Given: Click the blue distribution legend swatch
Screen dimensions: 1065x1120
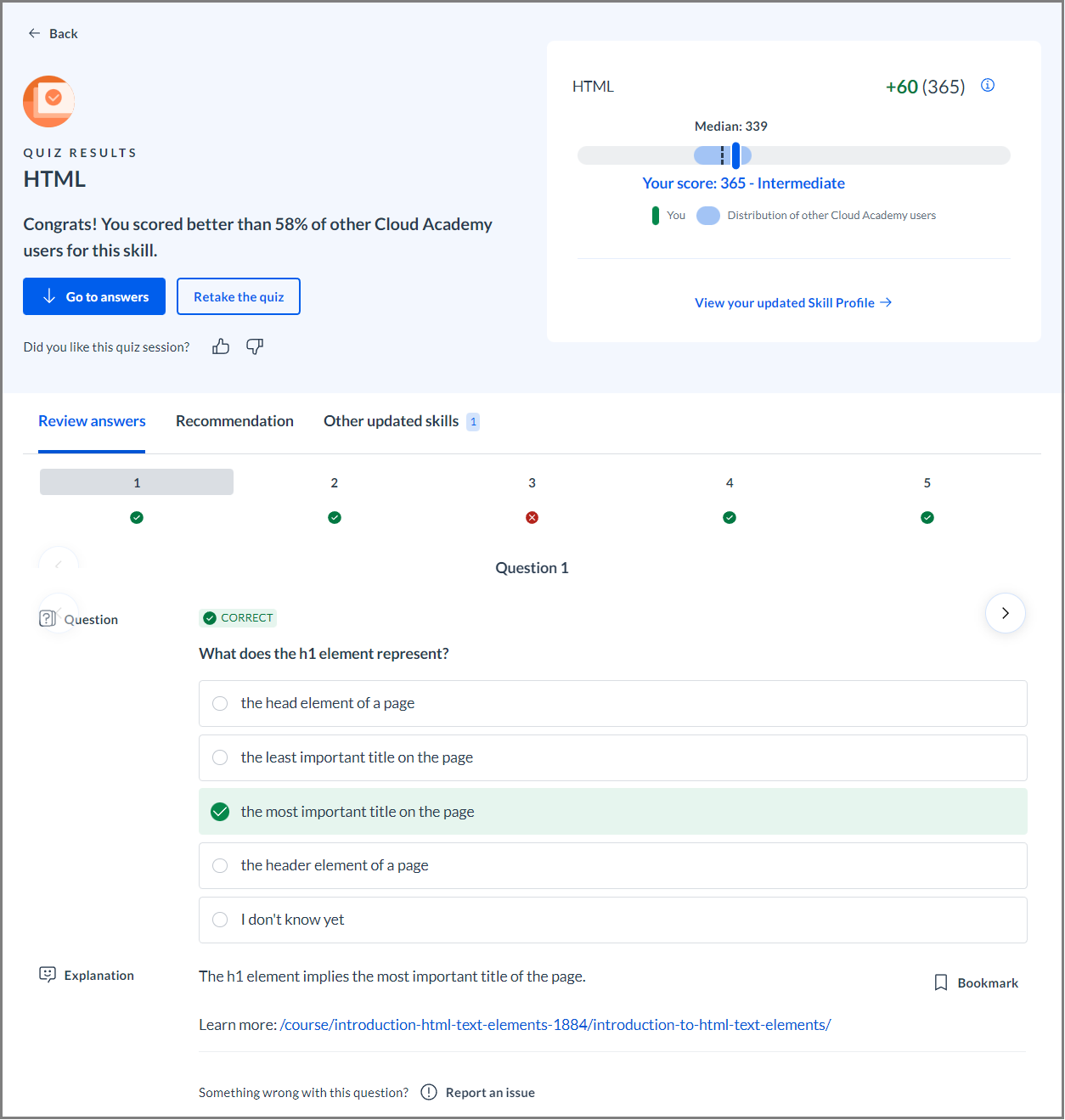Looking at the screenshot, I should point(708,216).
